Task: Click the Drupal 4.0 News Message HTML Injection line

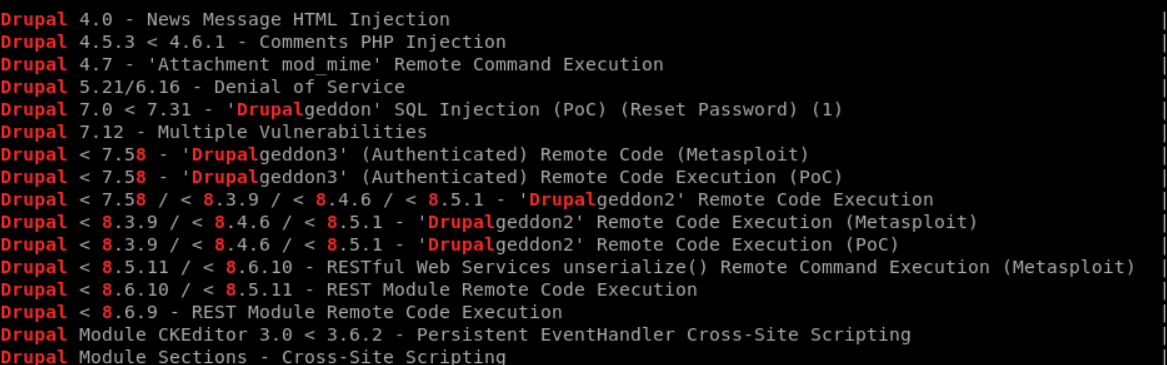Action: 225,20
